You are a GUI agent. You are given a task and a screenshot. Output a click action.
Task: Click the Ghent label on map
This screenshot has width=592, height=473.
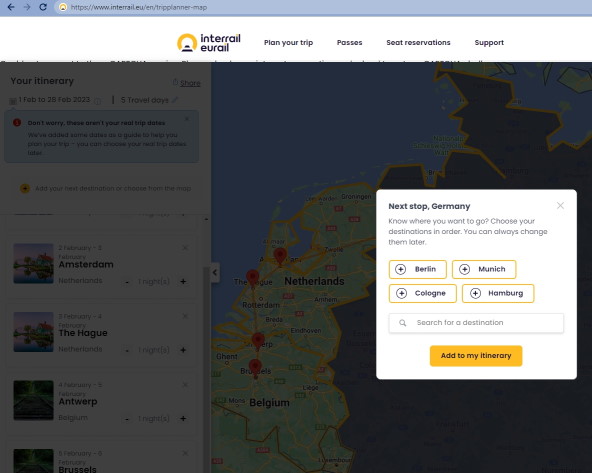(227, 356)
